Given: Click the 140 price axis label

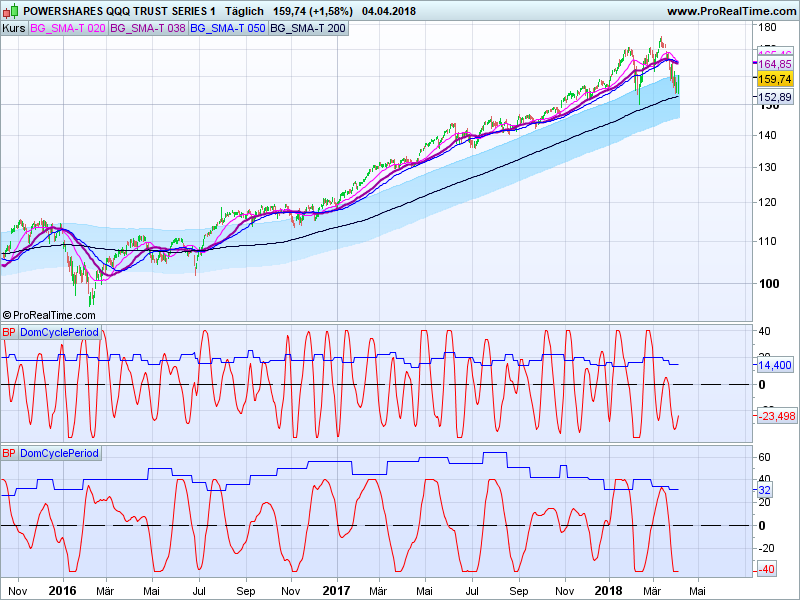Looking at the screenshot, I should (x=768, y=135).
